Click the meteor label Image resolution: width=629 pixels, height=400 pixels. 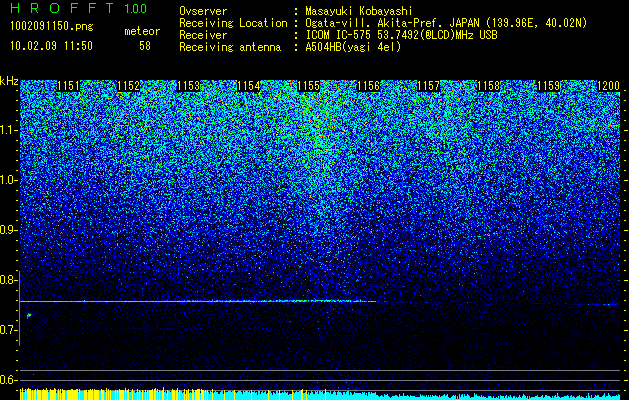(x=142, y=31)
